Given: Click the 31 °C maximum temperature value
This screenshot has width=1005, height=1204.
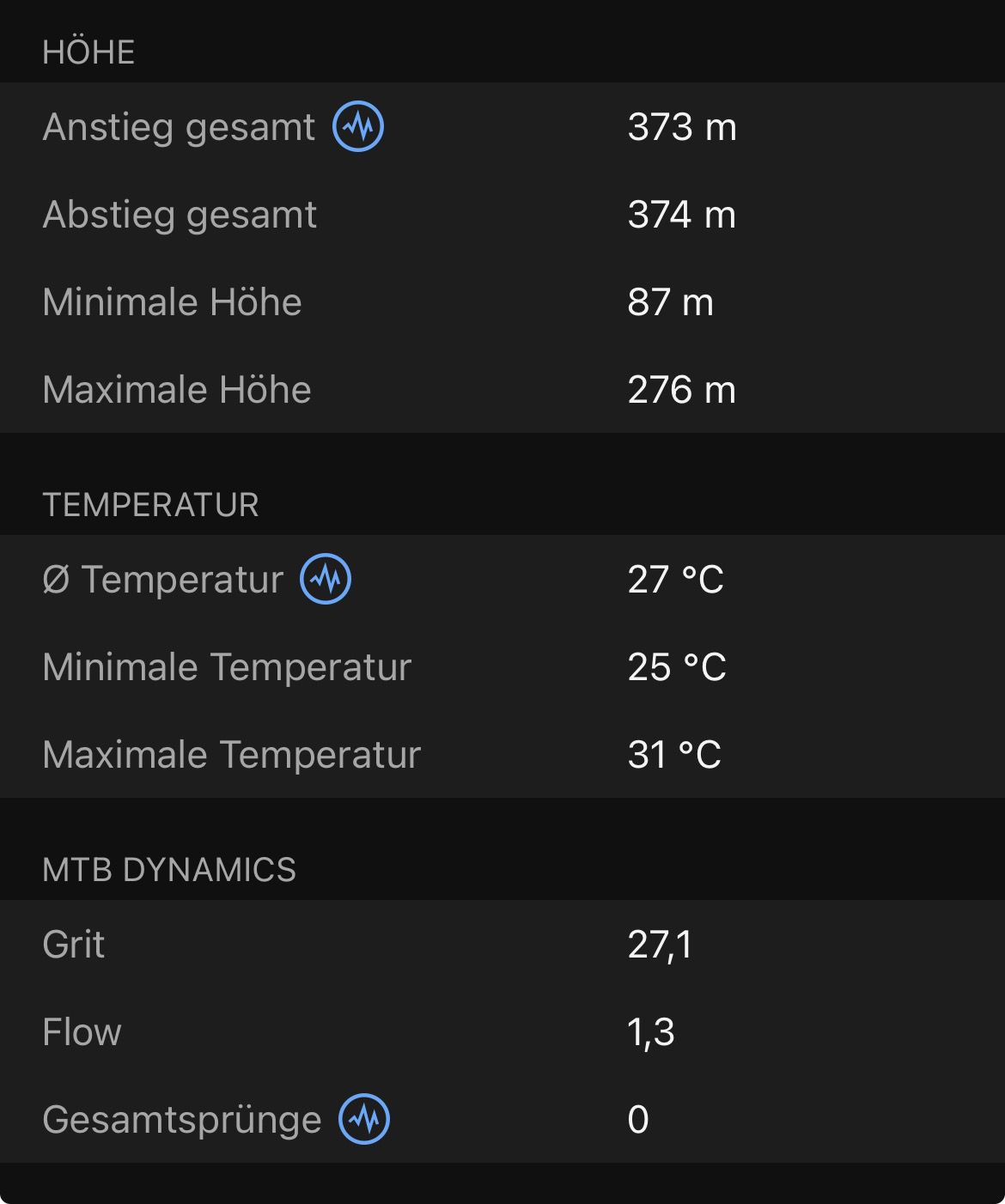Looking at the screenshot, I should pyautogui.click(x=674, y=755).
